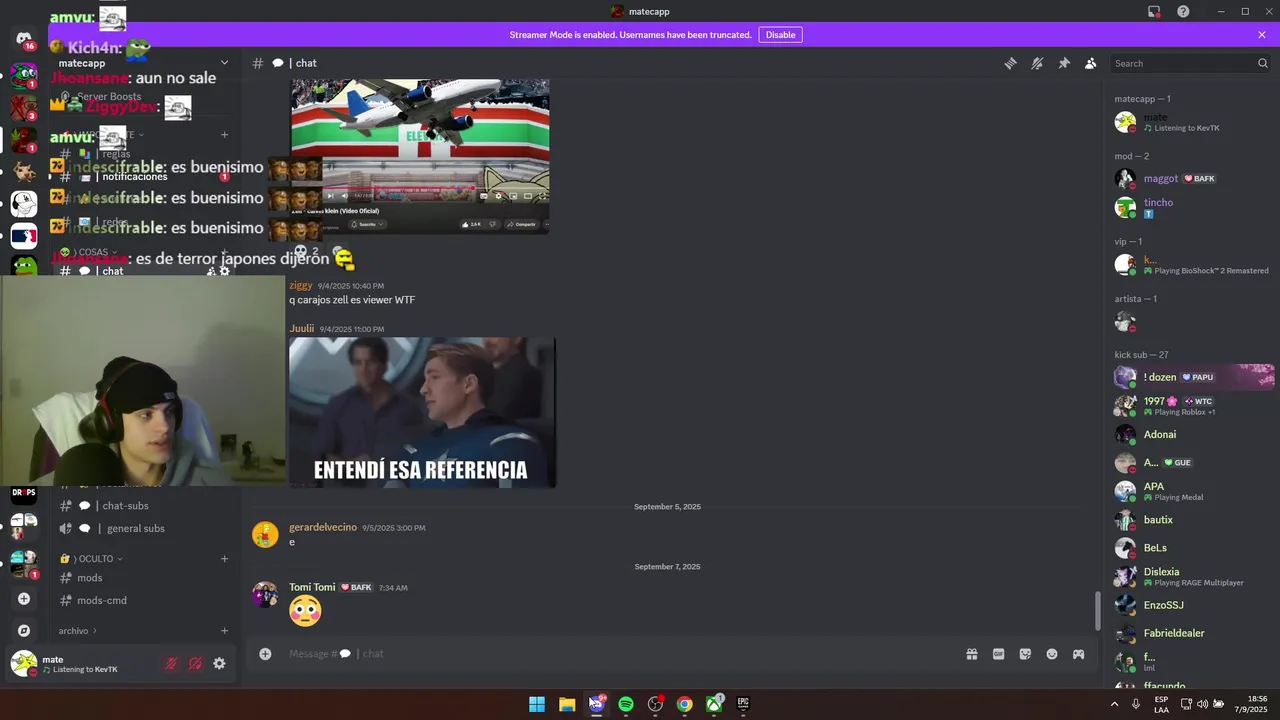This screenshot has width=1280, height=720.
Task: Click Juulii username in chat
Action: point(301,328)
